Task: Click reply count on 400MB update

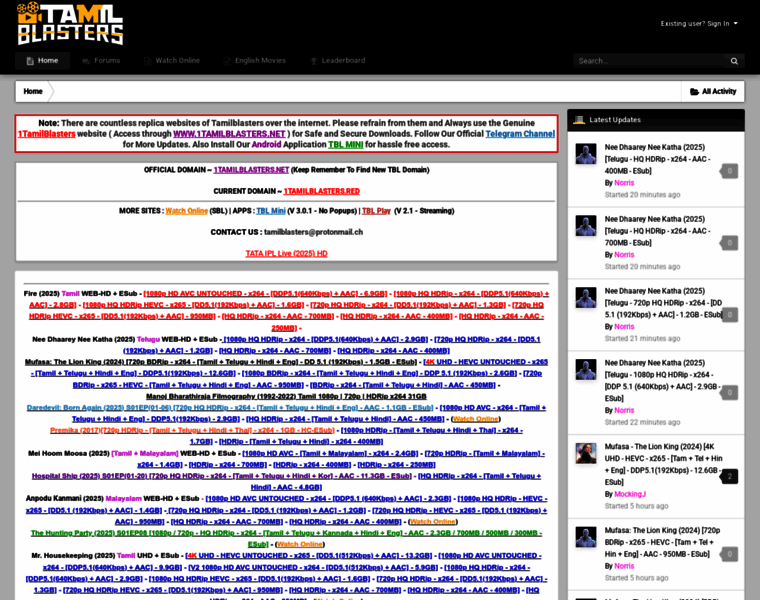Action: coord(729,171)
